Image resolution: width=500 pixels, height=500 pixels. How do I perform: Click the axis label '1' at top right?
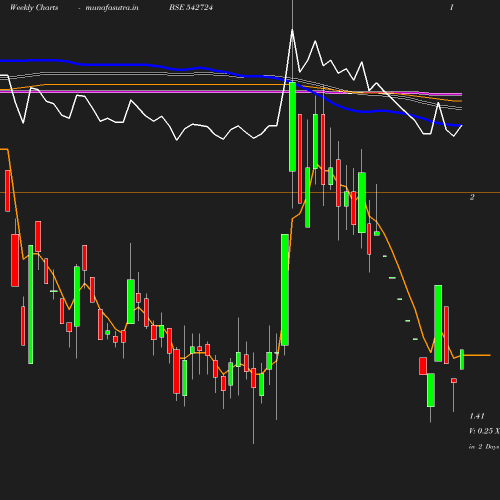tap(452, 7)
